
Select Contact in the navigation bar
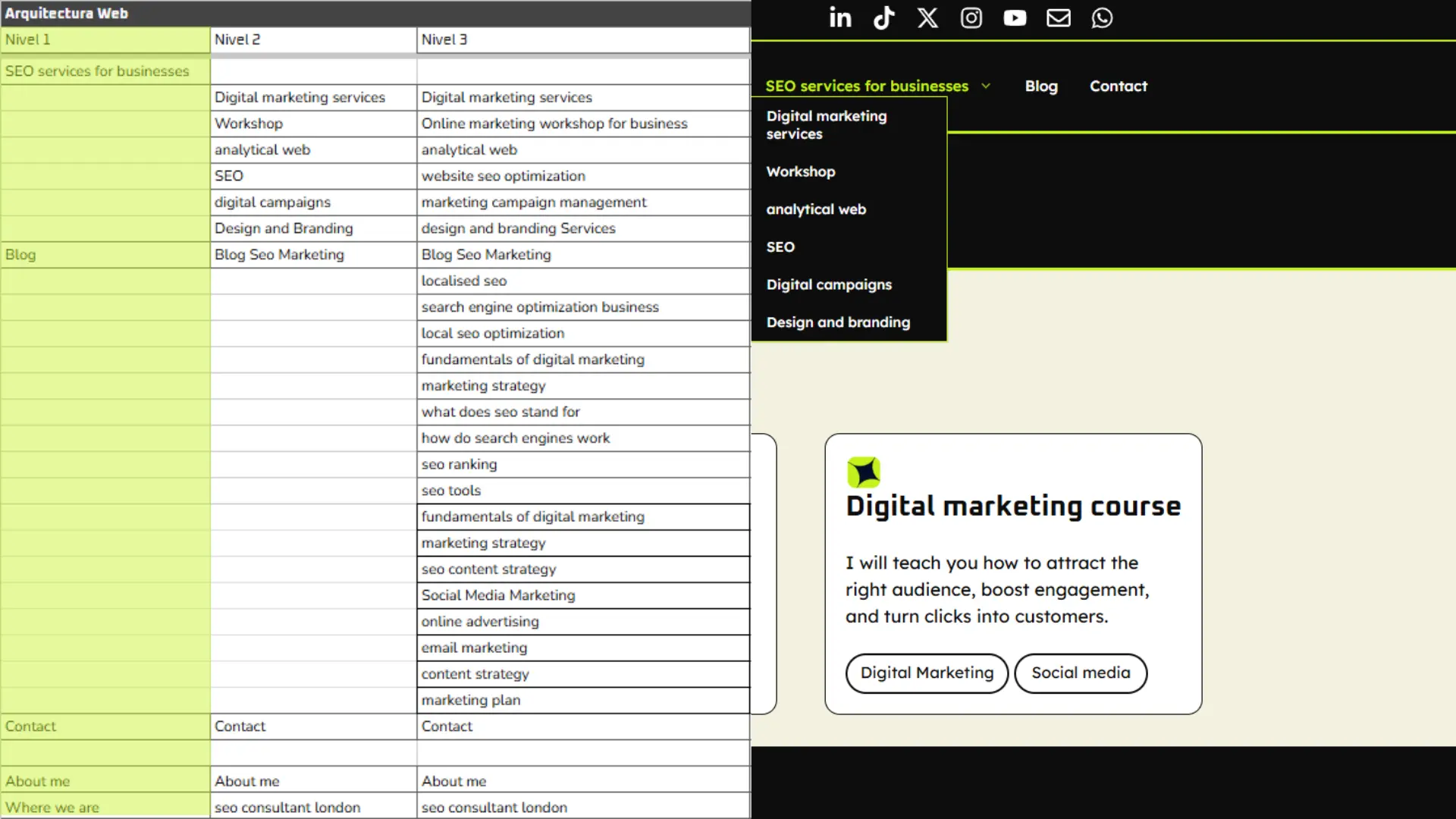[1119, 86]
